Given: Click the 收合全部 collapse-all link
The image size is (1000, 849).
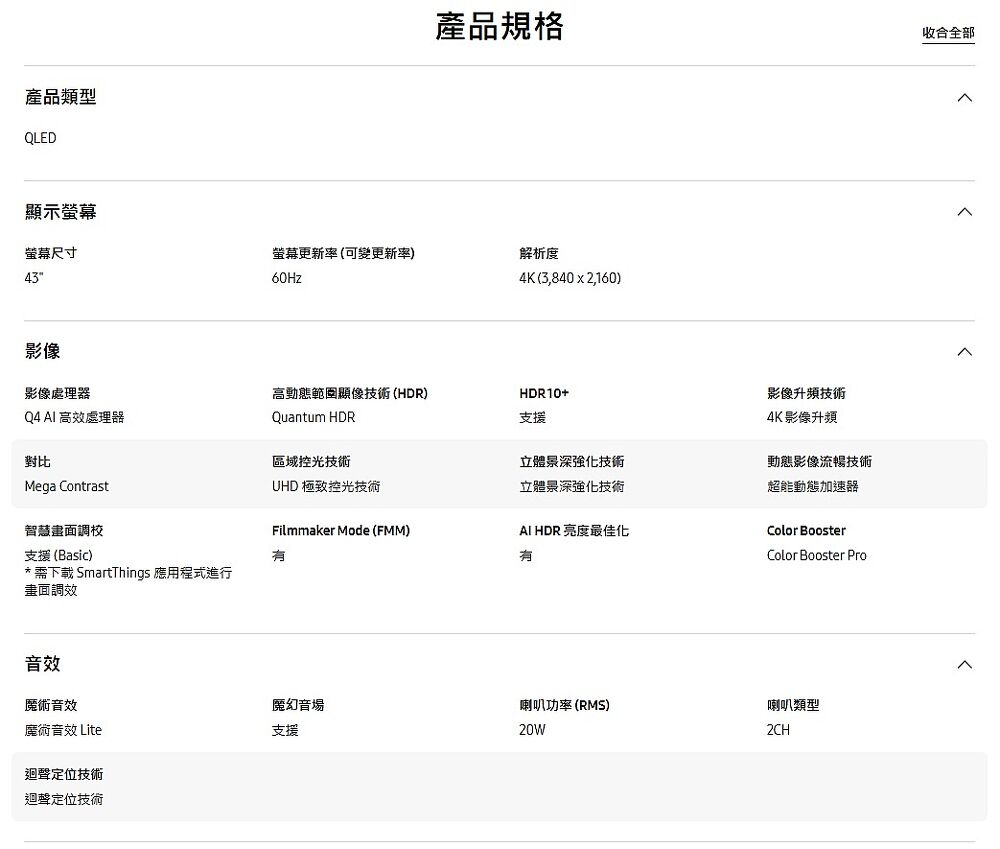Looking at the screenshot, I should tap(948, 33).
